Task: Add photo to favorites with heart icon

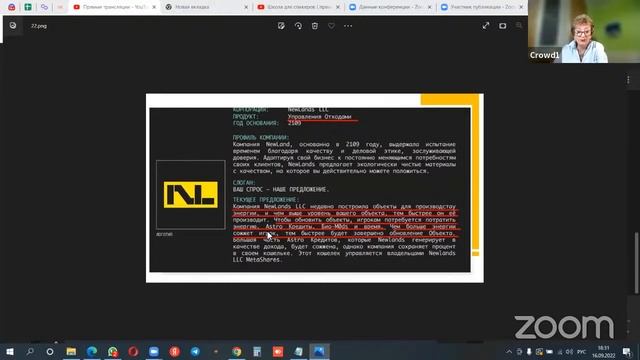Action: pyautogui.click(x=331, y=26)
